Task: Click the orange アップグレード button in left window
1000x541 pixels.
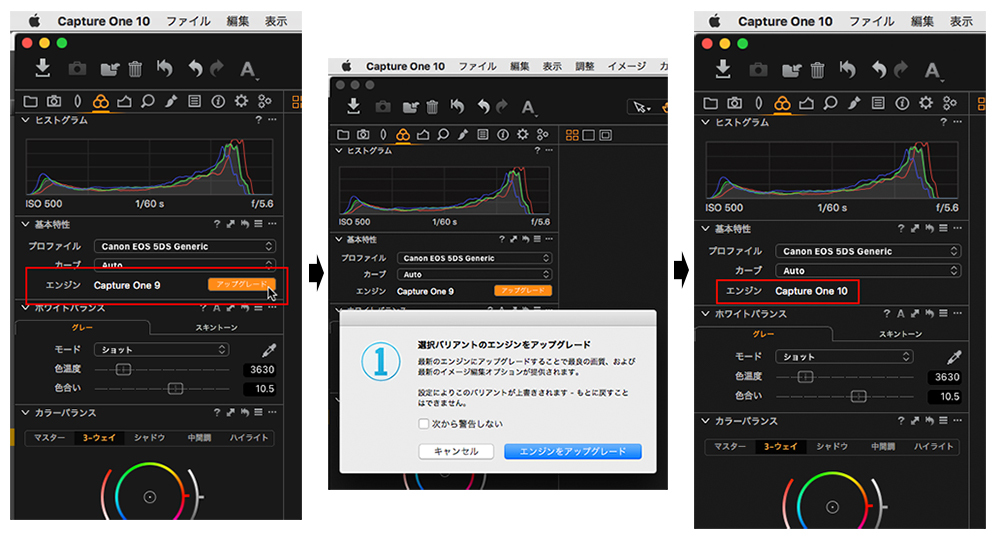Action: 242,285
